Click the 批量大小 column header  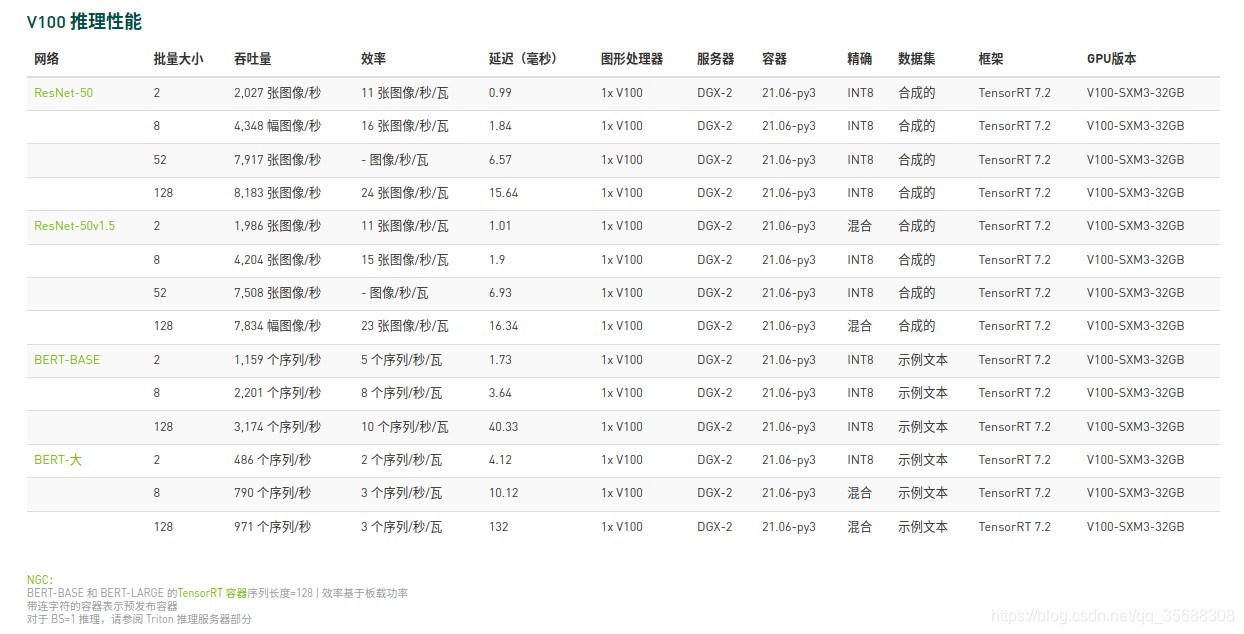[x=178, y=59]
